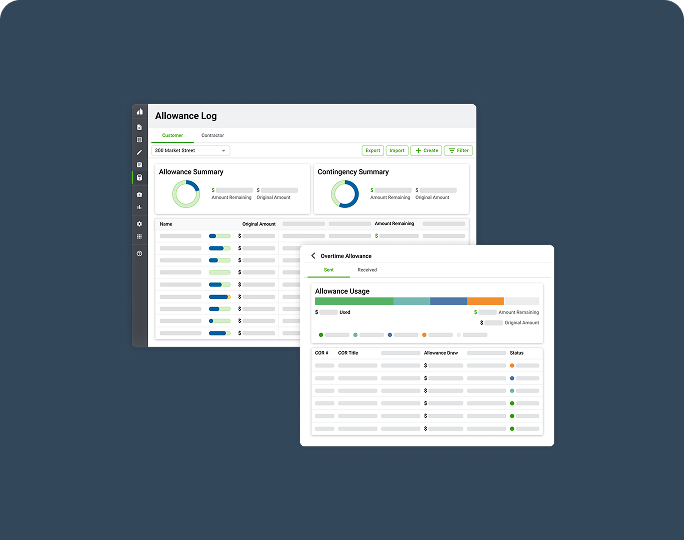The width and height of the screenshot is (684, 540).
Task: Select the Sent tab
Action: click(x=328, y=270)
